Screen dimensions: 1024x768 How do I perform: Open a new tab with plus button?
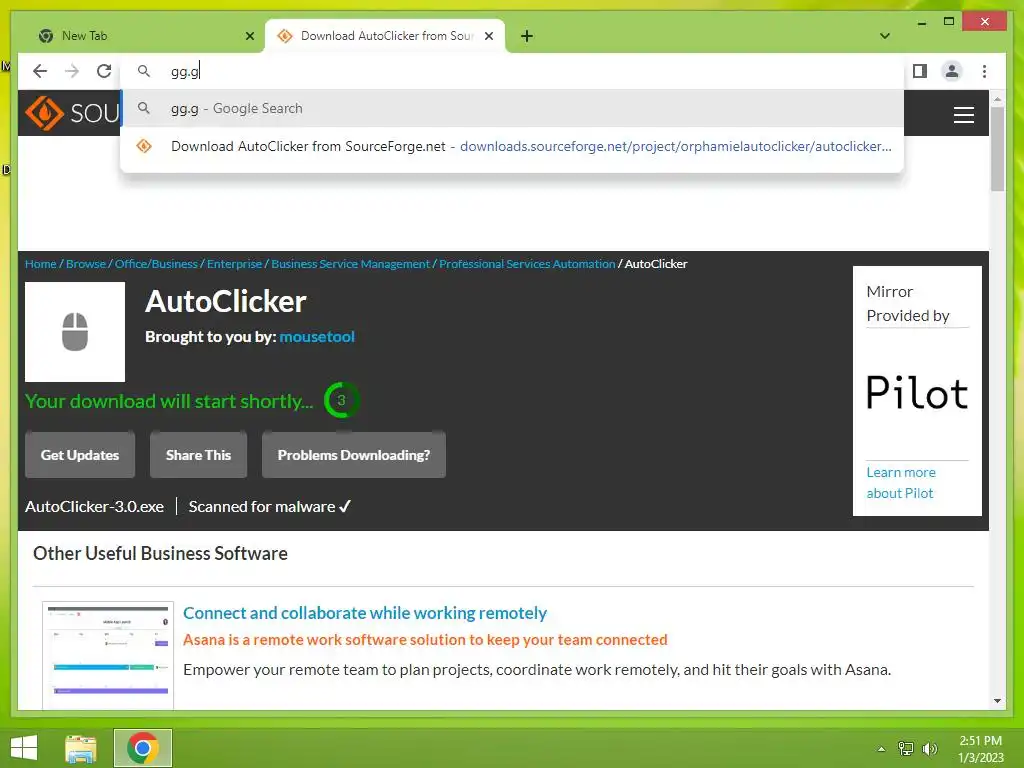point(527,36)
